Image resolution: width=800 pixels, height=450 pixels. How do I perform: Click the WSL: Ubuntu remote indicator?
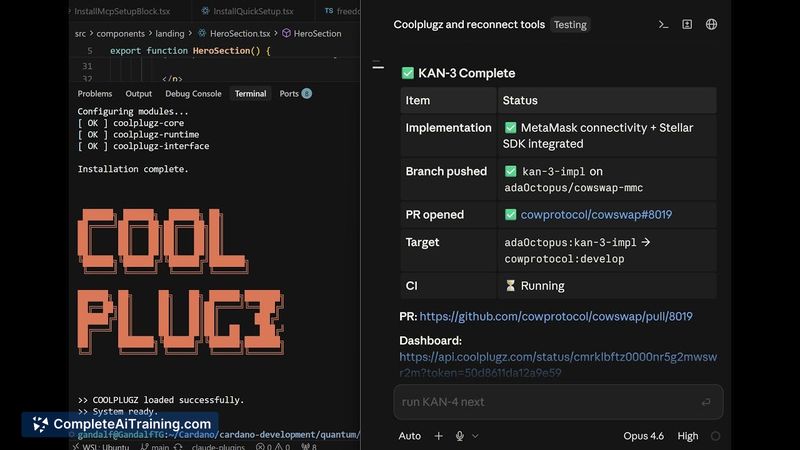click(101, 446)
